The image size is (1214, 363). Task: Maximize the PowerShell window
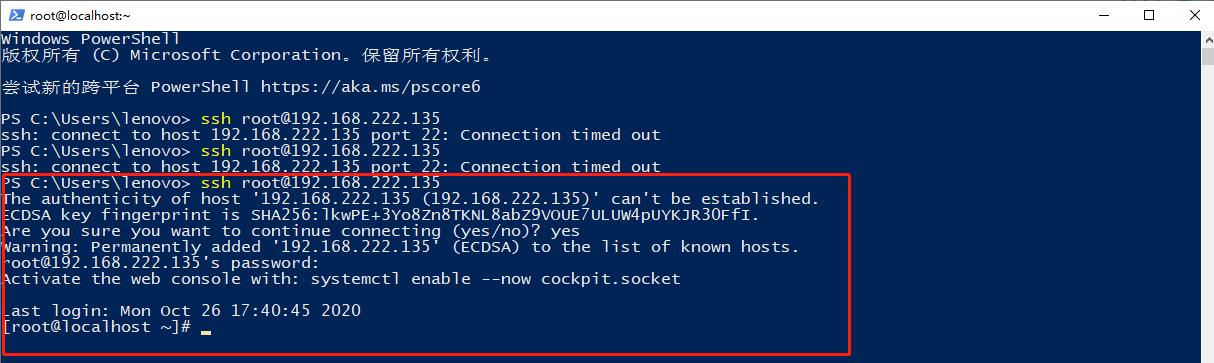point(1148,16)
